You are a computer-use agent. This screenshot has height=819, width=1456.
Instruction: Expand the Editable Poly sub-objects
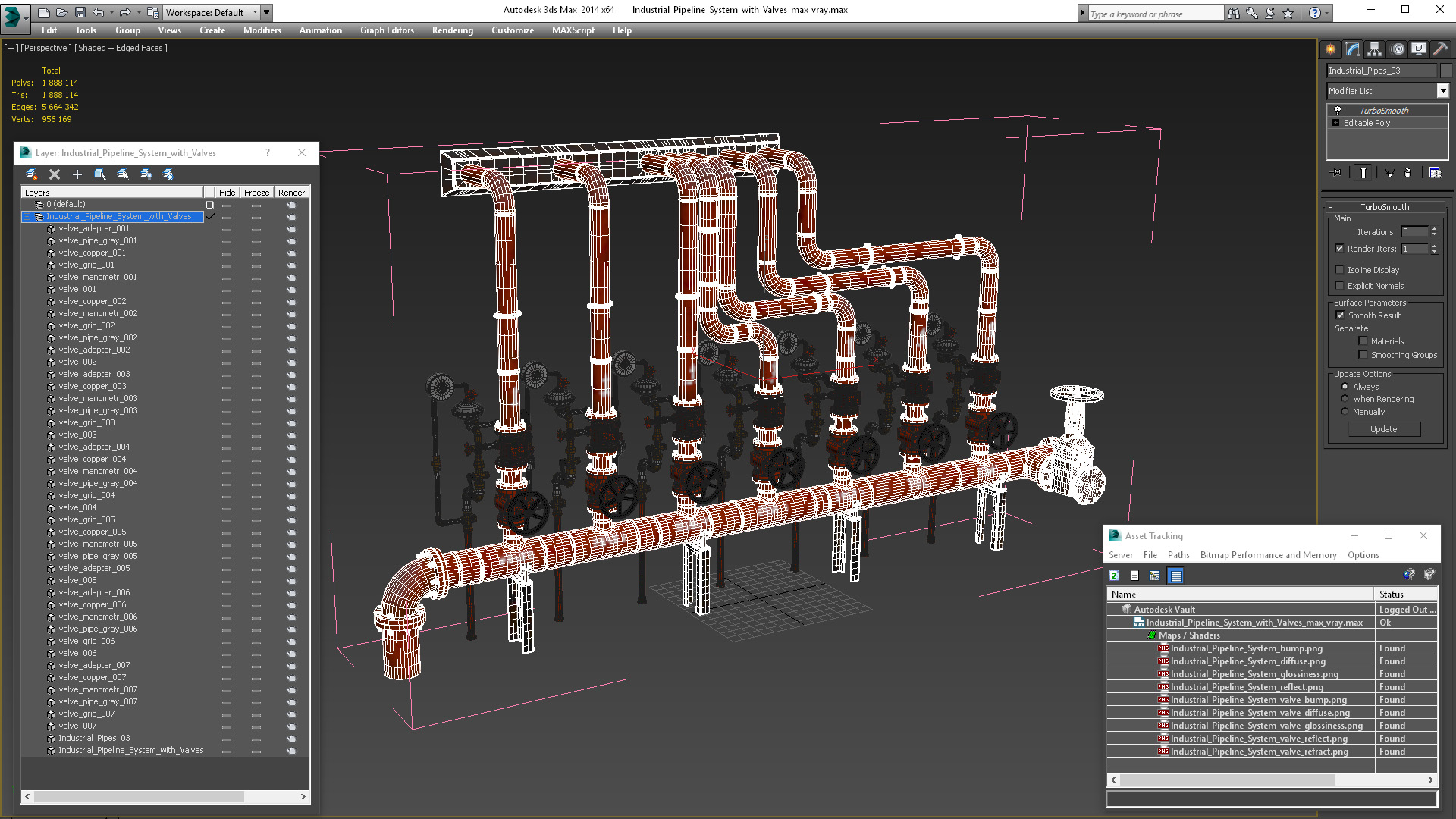pos(1336,123)
